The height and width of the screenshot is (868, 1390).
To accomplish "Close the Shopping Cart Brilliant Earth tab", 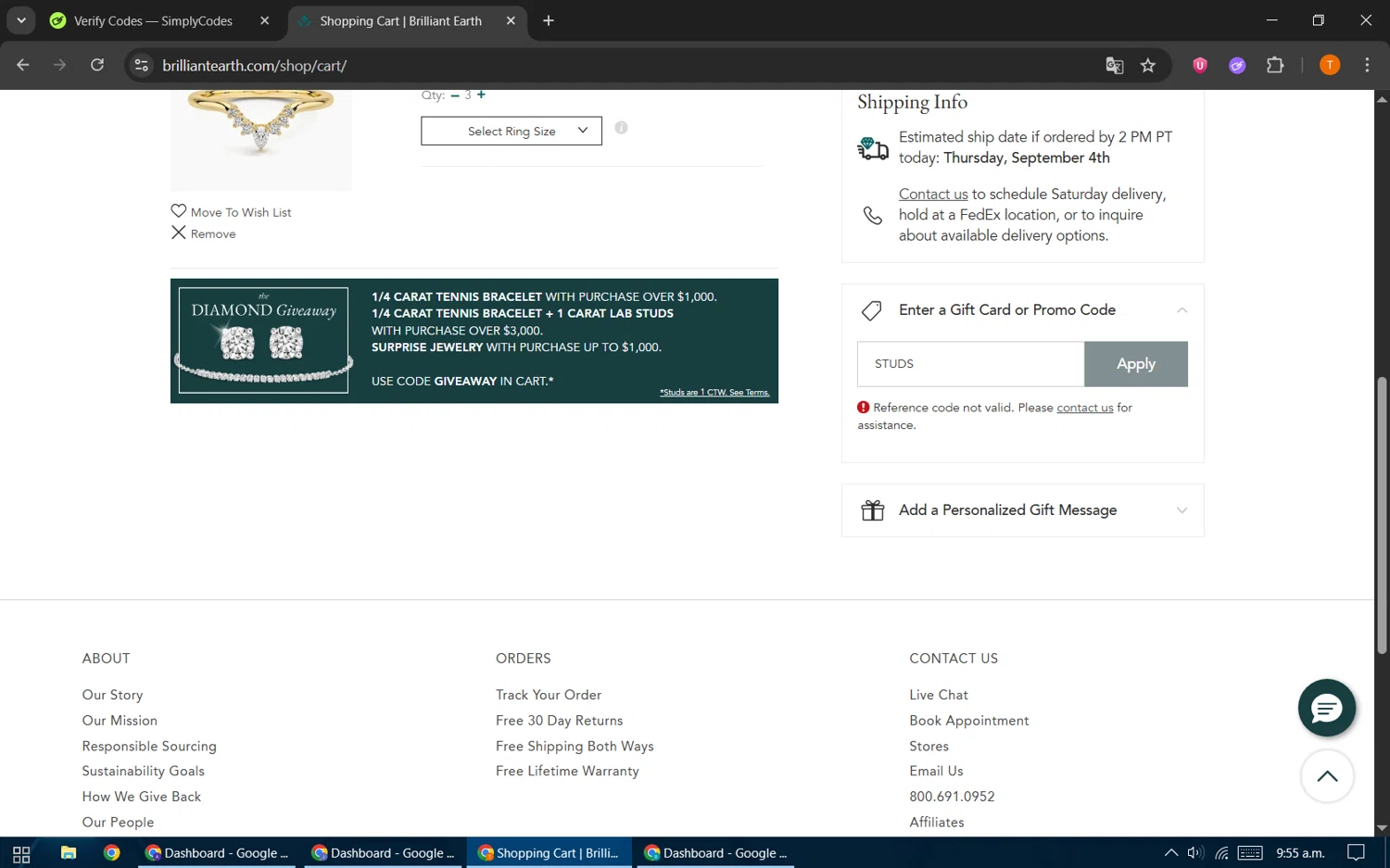I will point(511,20).
